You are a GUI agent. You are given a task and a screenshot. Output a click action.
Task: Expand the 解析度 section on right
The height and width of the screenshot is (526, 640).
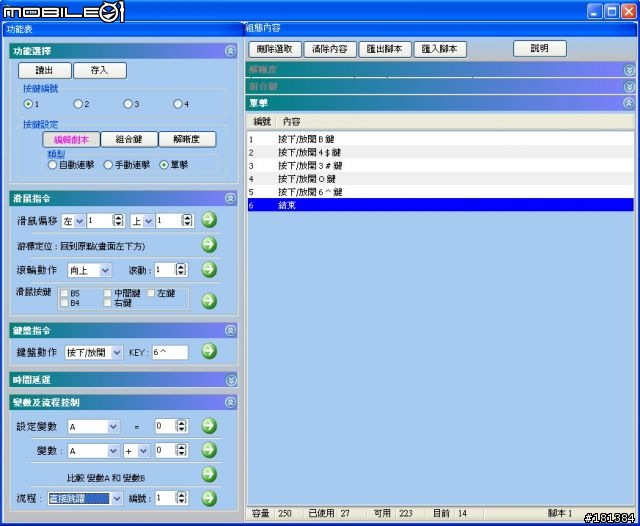pyautogui.click(x=629, y=70)
